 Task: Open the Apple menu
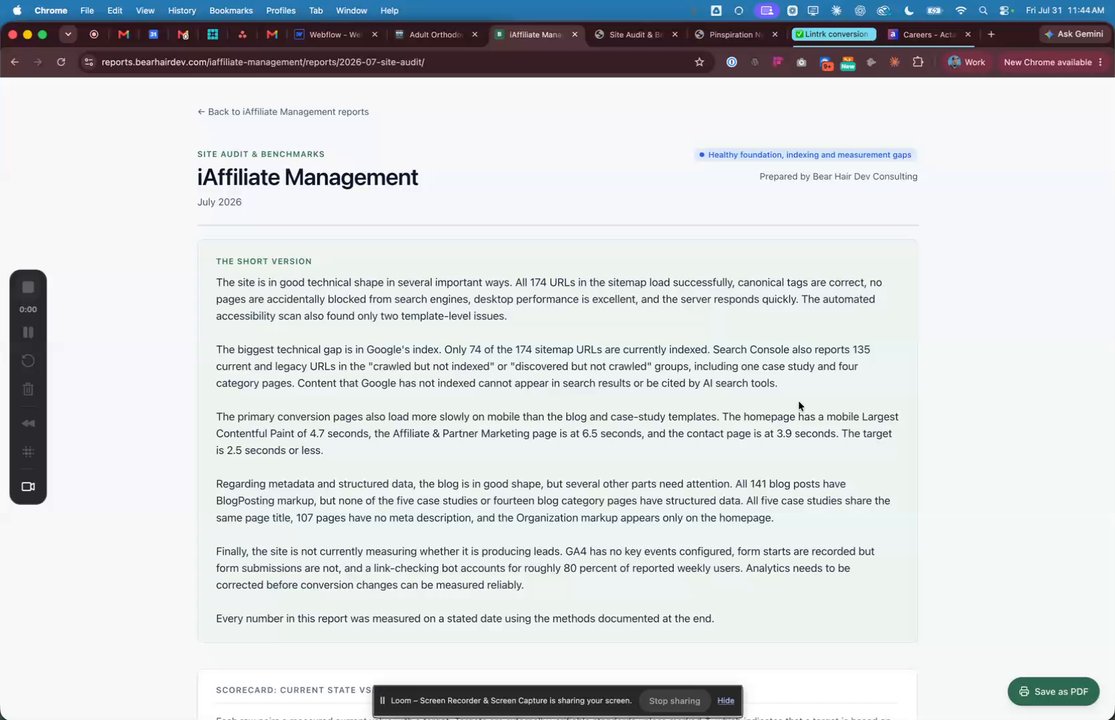pos(17,11)
